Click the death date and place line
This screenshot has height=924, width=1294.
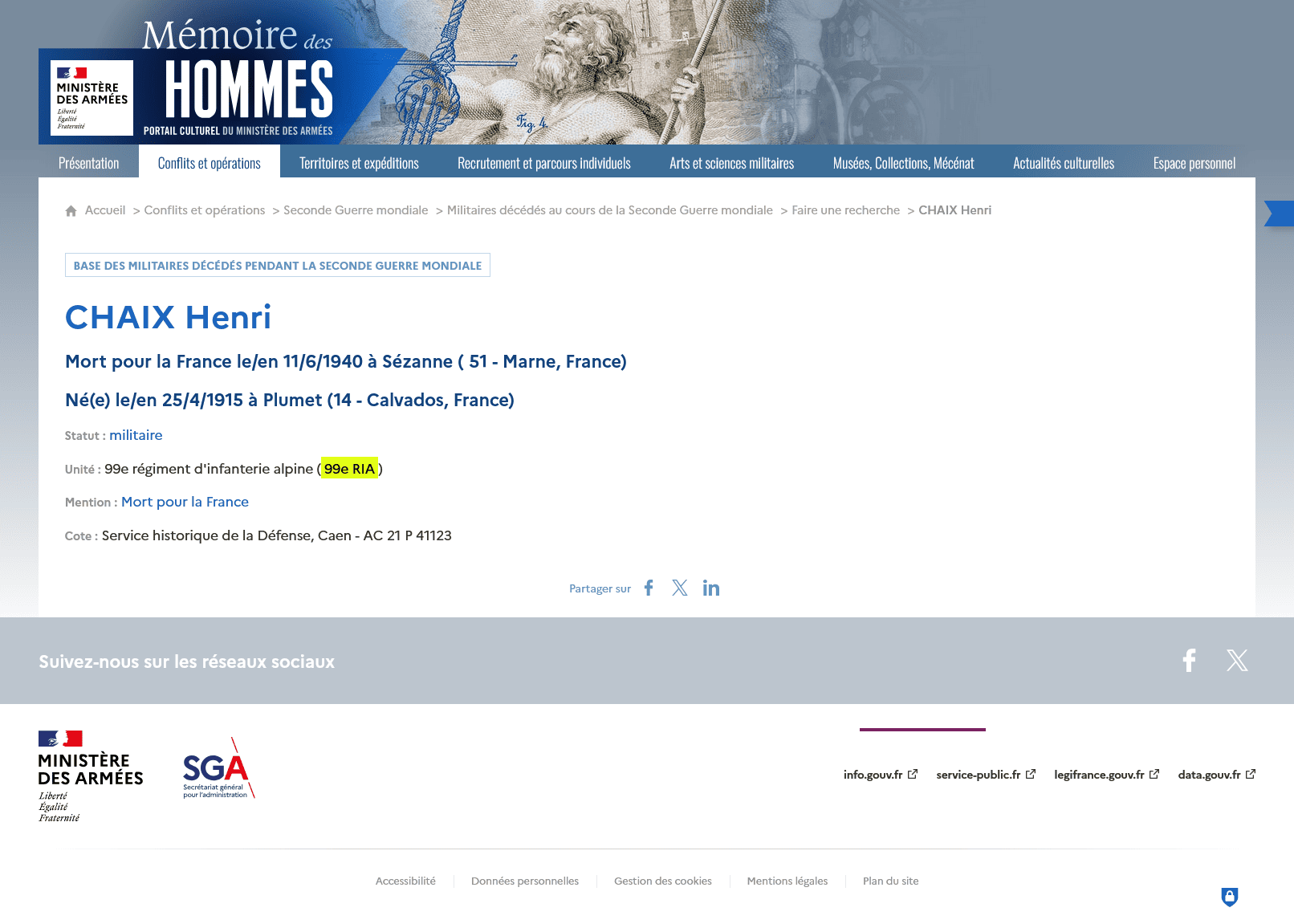point(346,362)
